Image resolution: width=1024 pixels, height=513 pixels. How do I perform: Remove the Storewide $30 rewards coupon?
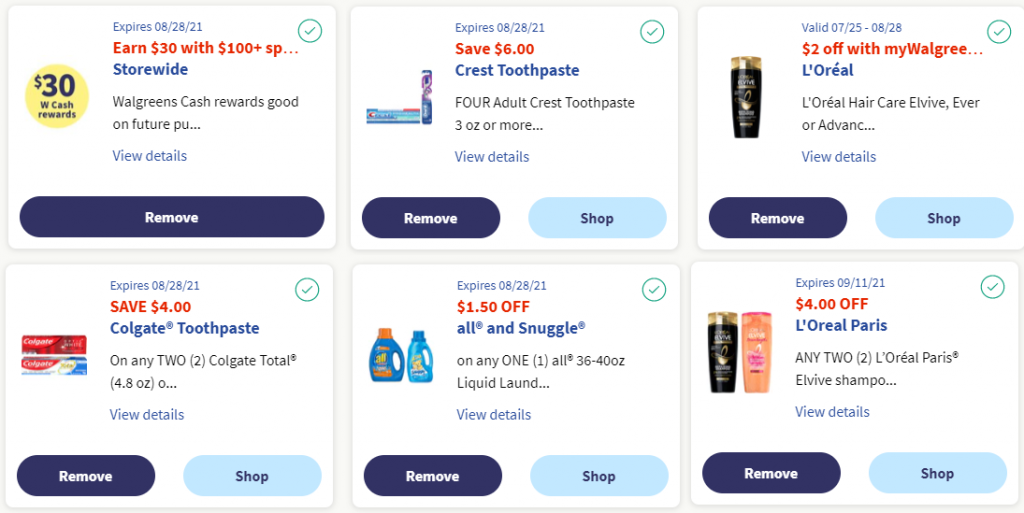click(x=172, y=217)
